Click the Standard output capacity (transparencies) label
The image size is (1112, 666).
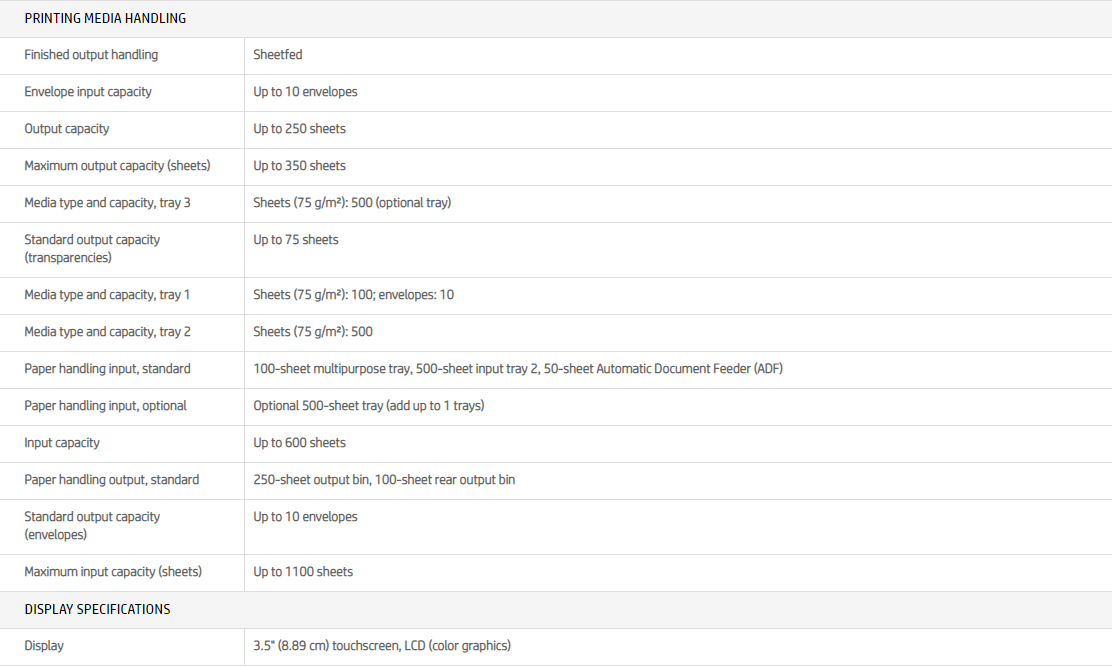click(x=92, y=248)
